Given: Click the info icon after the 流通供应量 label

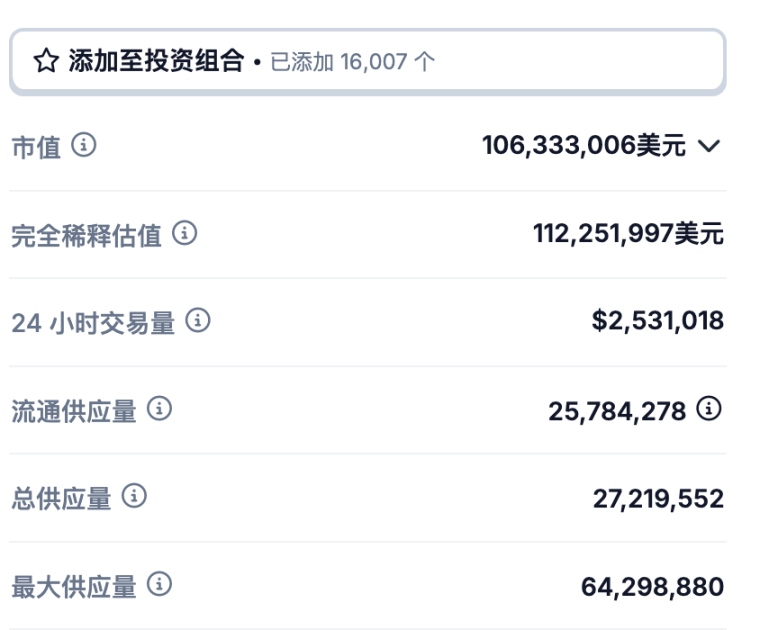Looking at the screenshot, I should [x=160, y=409].
